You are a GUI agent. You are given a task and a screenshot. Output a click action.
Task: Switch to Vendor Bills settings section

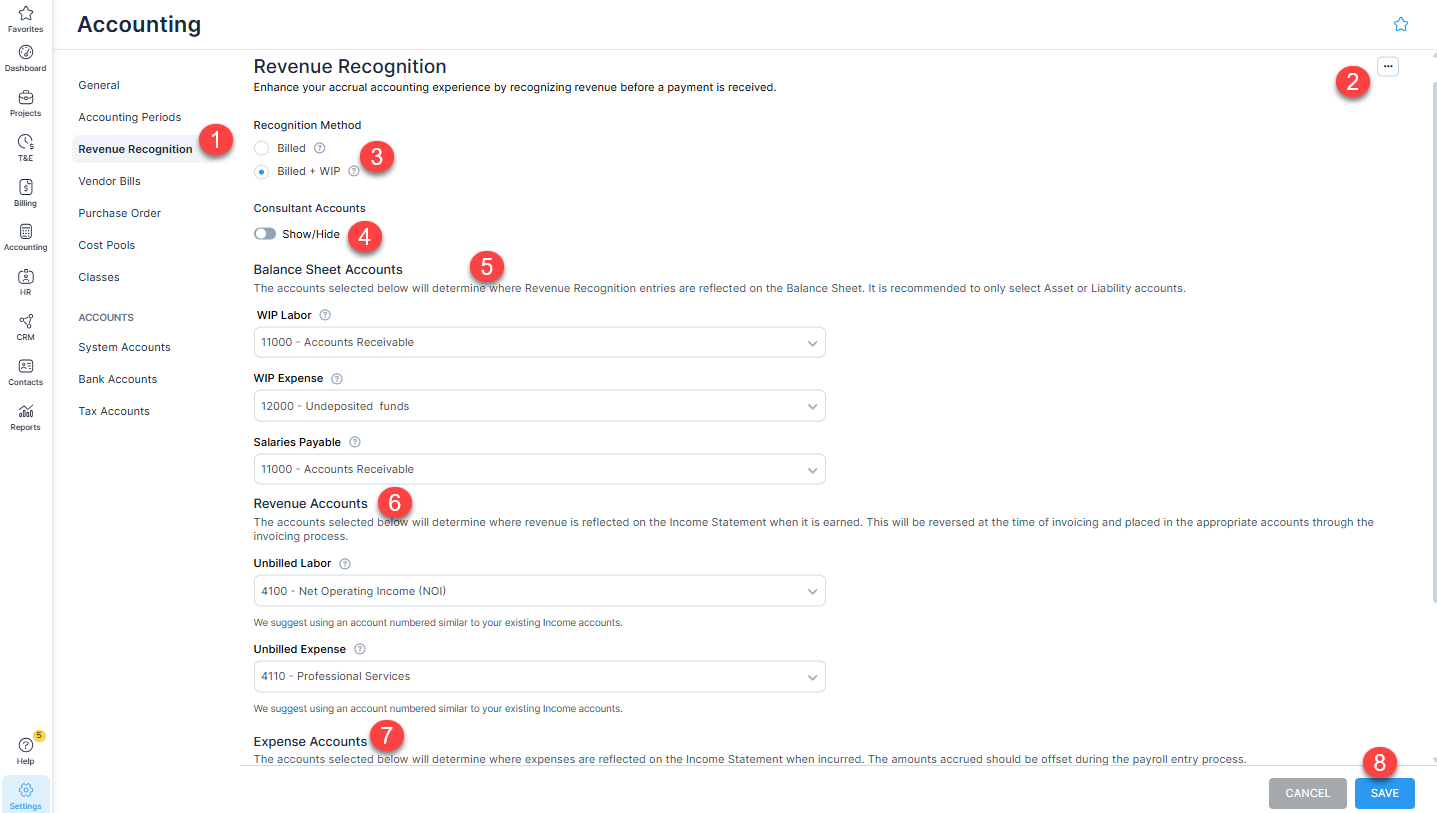110,181
